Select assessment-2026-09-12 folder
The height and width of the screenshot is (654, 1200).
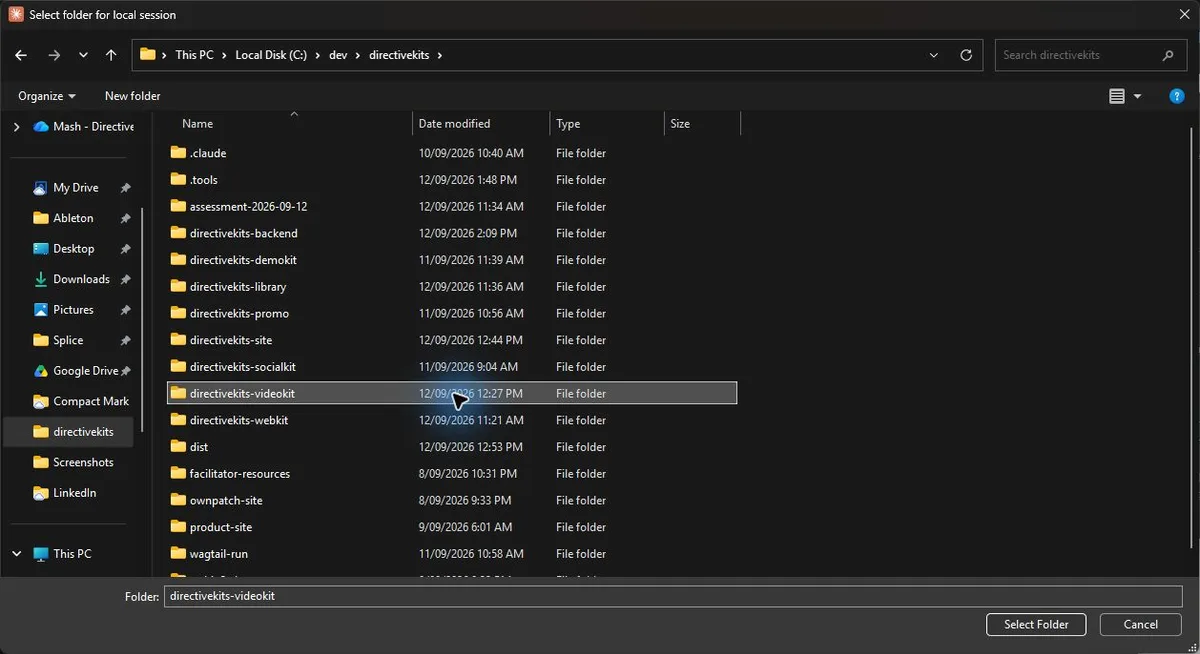[248, 207]
